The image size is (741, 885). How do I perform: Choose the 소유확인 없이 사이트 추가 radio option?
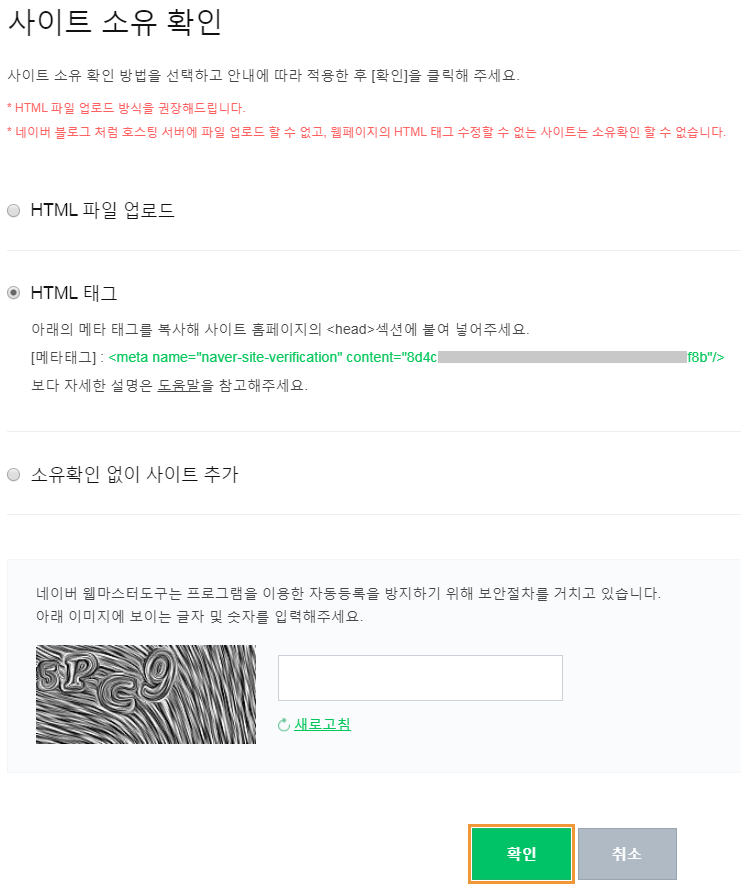tap(14, 475)
